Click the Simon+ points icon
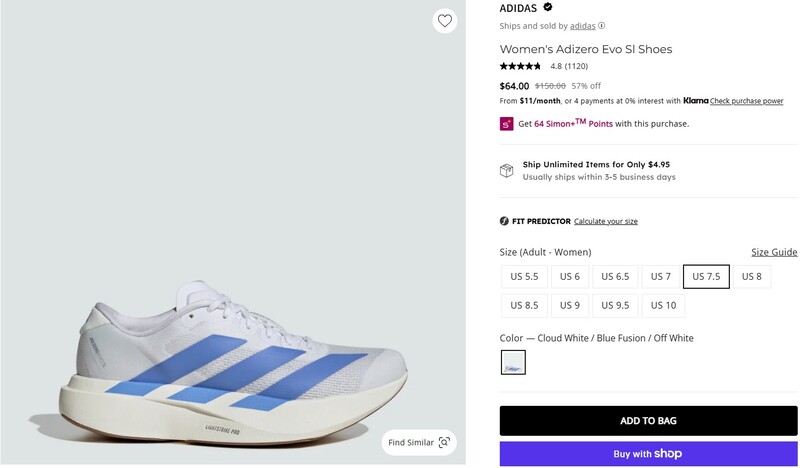800x468 pixels. pyautogui.click(x=507, y=124)
